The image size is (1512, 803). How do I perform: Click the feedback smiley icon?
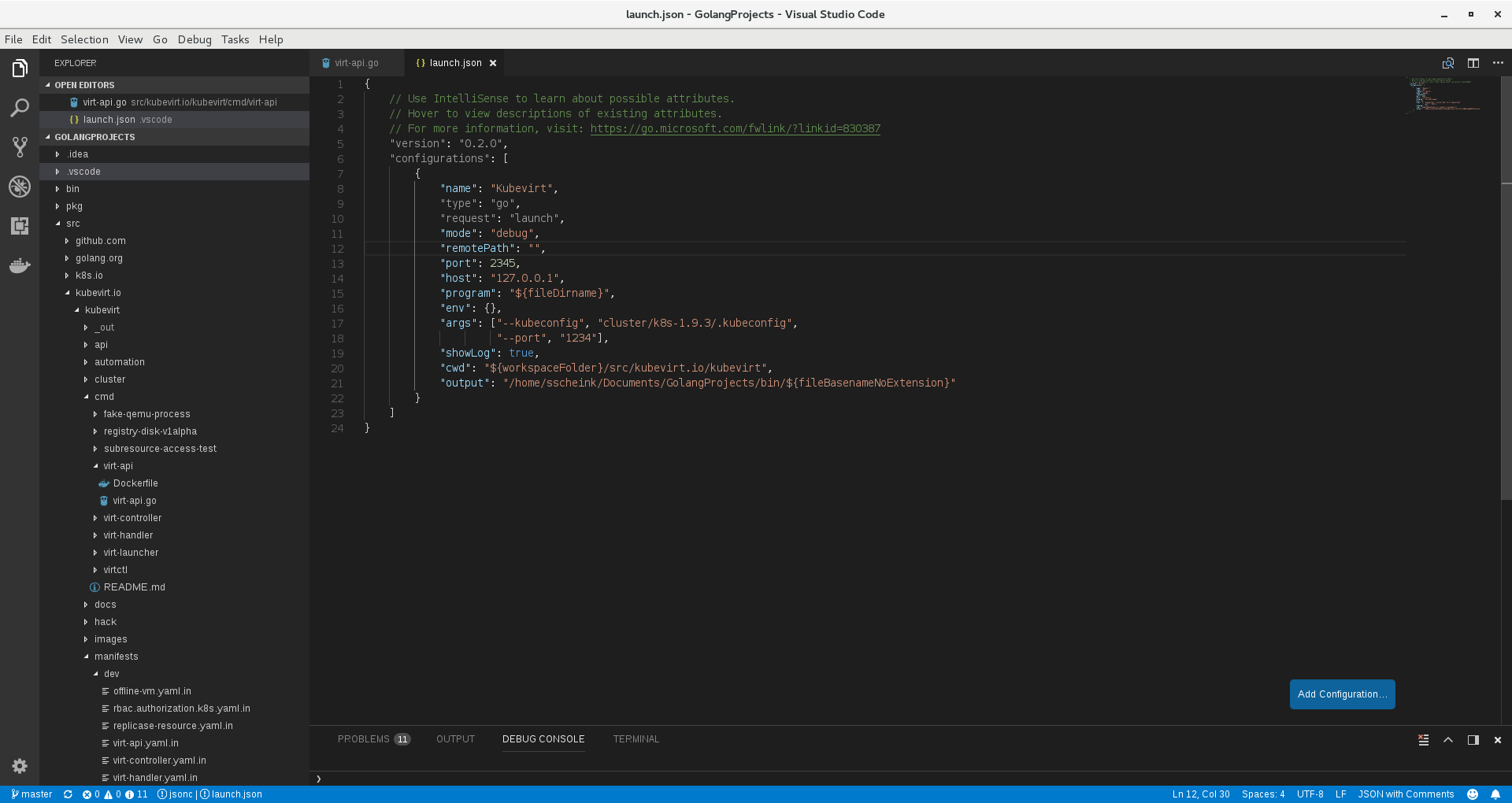click(1472, 794)
